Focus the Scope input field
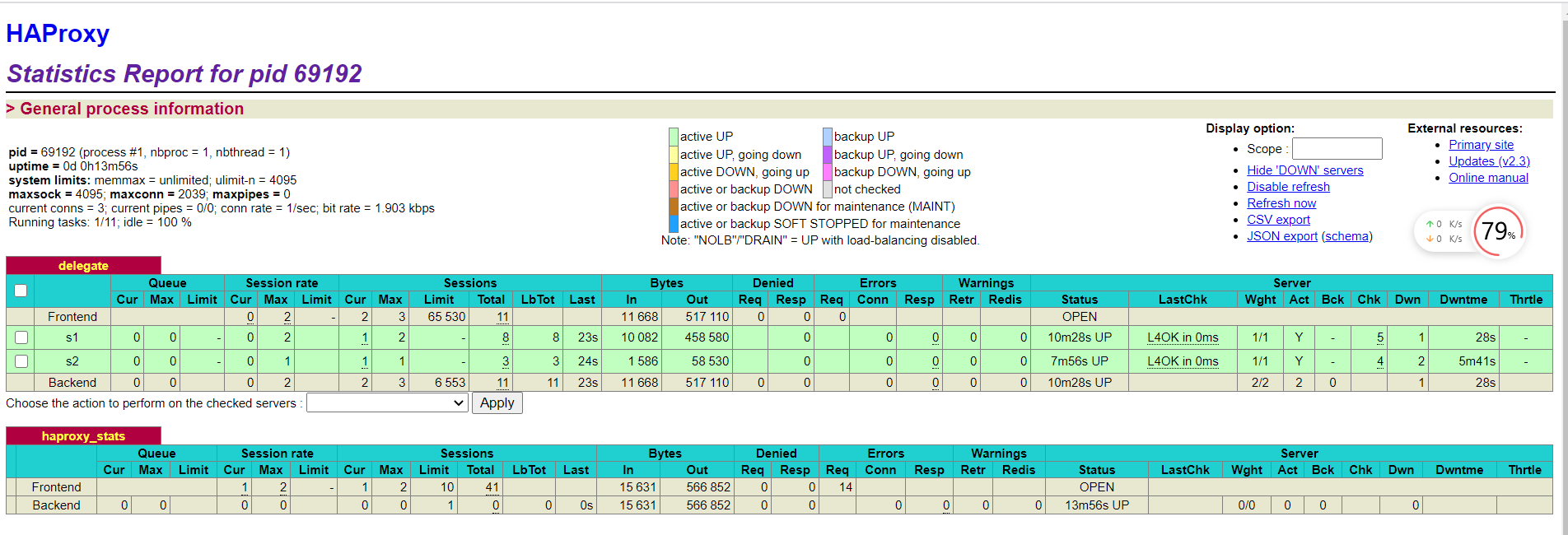The height and width of the screenshot is (535, 1568). (1337, 148)
